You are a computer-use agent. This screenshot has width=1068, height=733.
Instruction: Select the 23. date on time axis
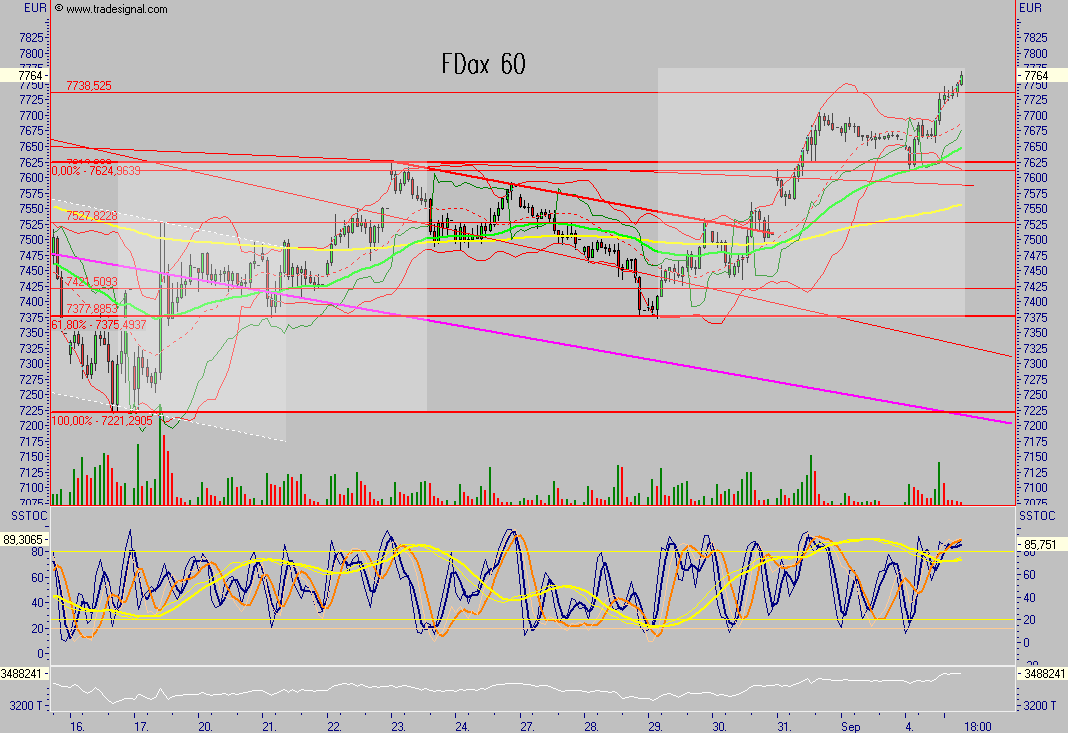tap(398, 727)
